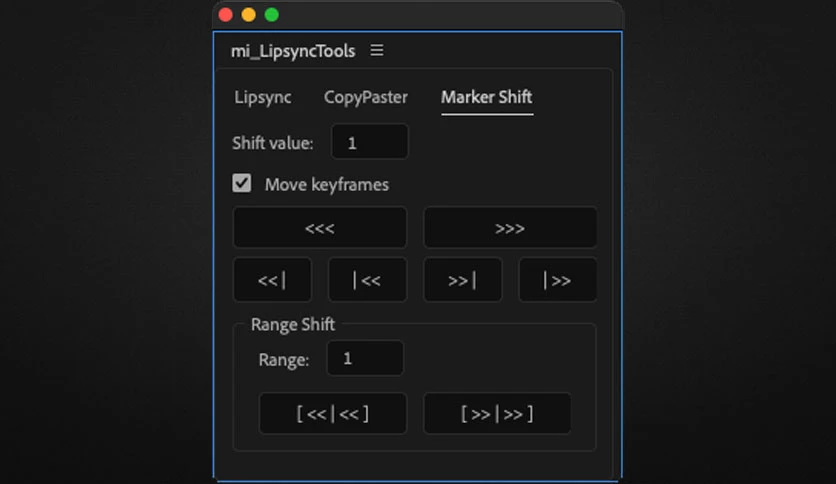
Task: Switch to the Lipsync tab
Action: point(263,97)
